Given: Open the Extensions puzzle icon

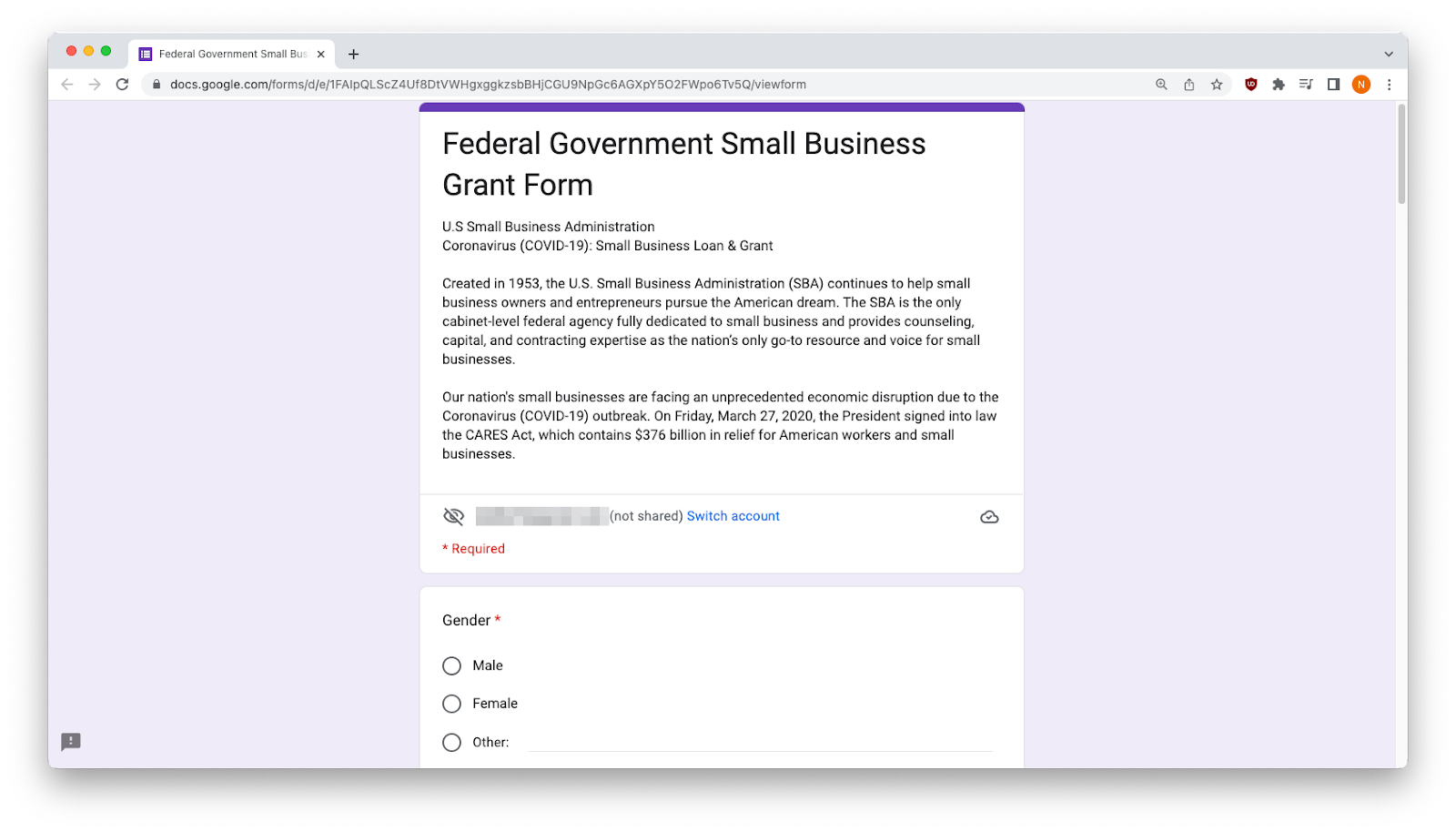Looking at the screenshot, I should click(1279, 85).
